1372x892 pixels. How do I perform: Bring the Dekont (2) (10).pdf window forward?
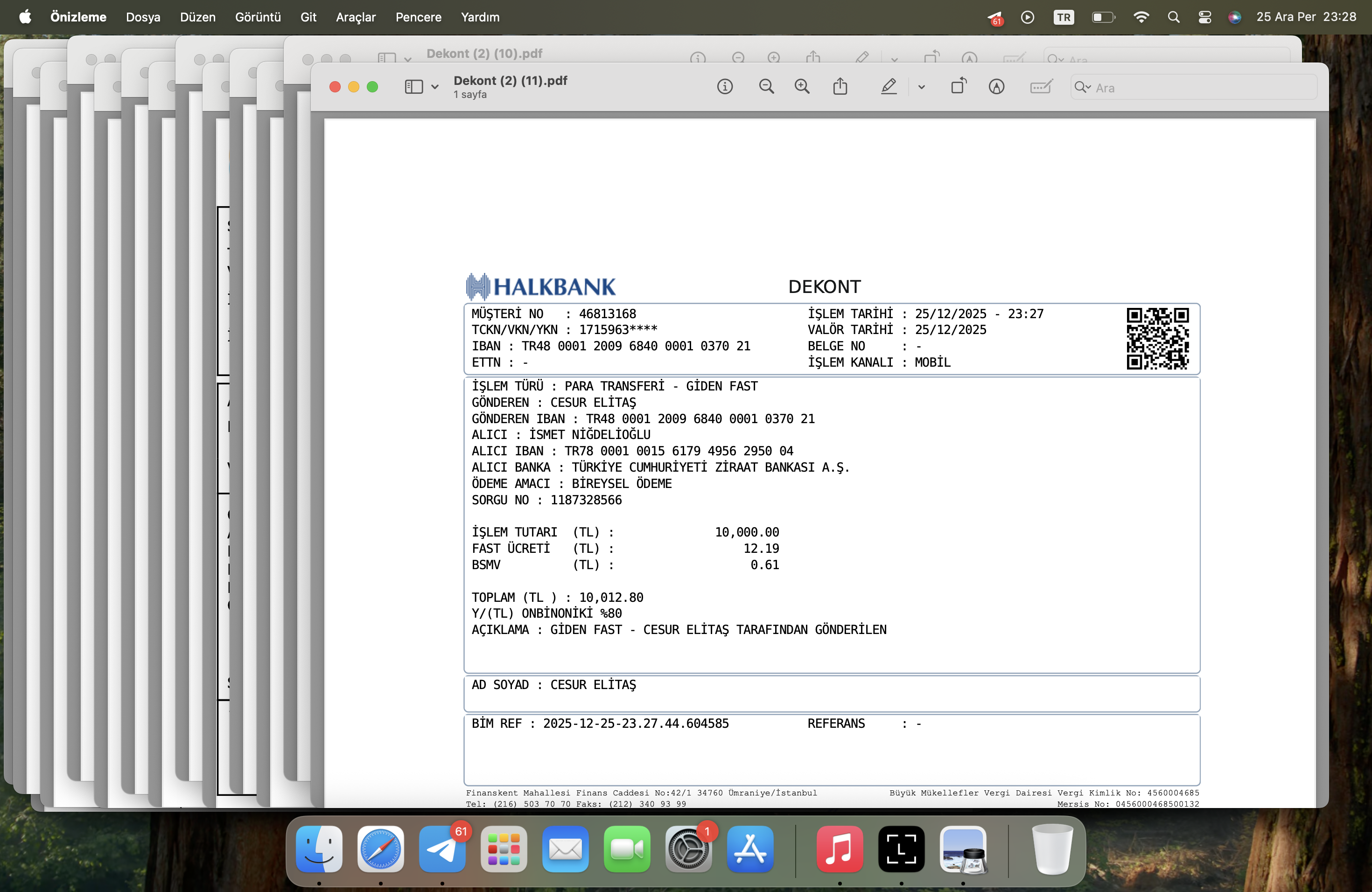pyautogui.click(x=484, y=54)
